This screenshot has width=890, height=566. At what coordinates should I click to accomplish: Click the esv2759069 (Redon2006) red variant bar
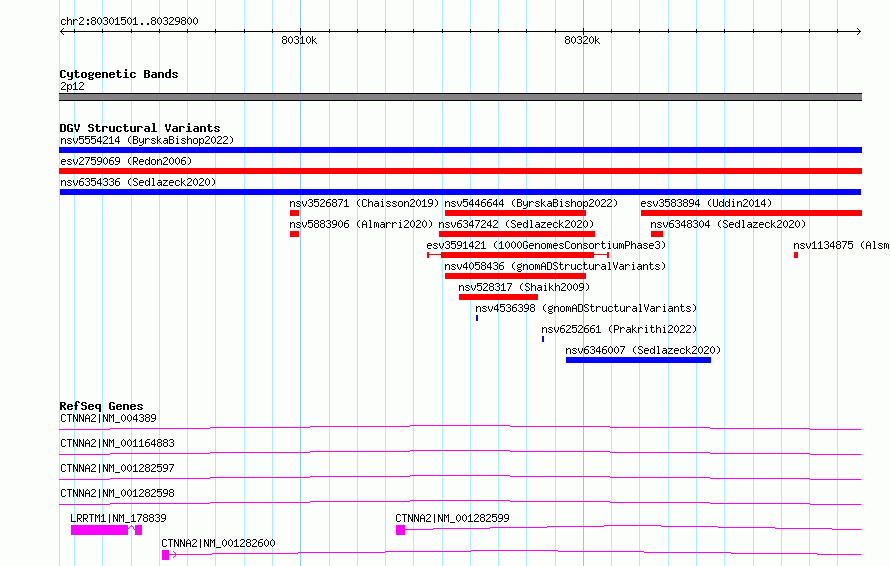click(x=460, y=171)
